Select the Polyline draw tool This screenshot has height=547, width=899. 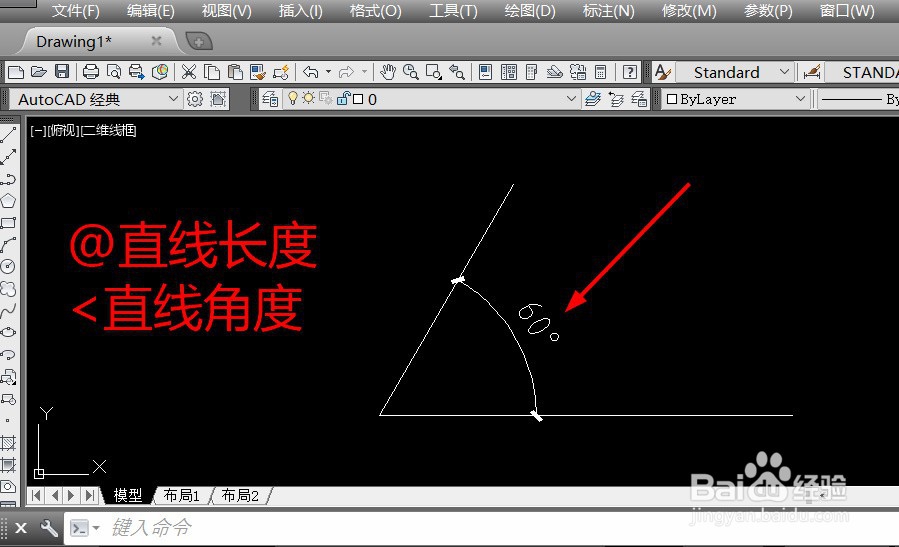pos(8,179)
